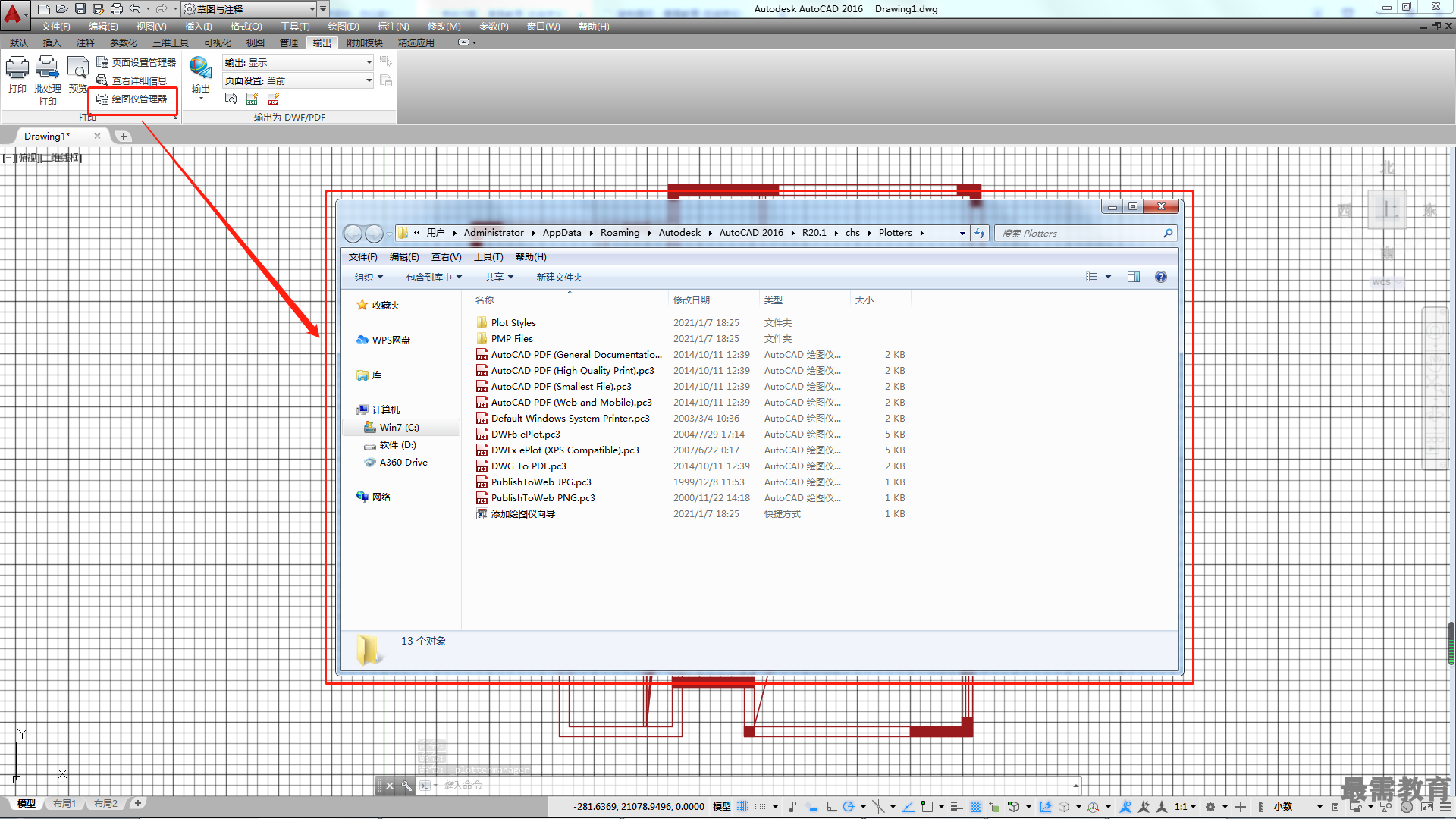Click the refresh icon beside Plotters address bar
The width and height of the screenshot is (1456, 819).
[x=980, y=233]
